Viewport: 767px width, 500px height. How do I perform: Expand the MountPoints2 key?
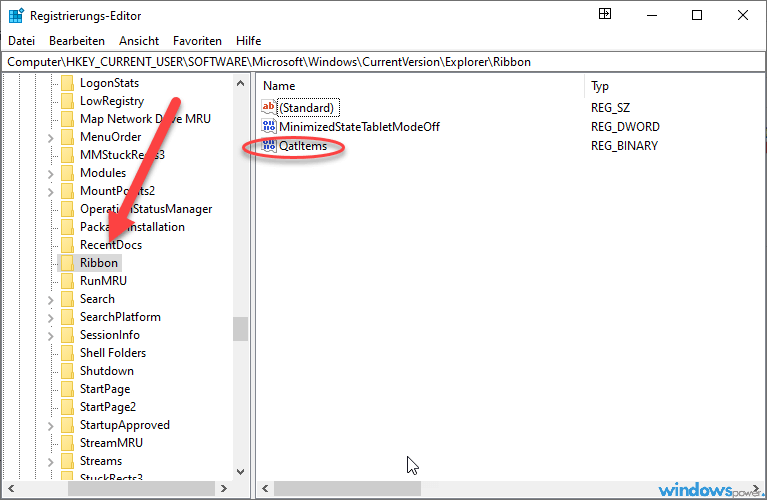(50, 192)
